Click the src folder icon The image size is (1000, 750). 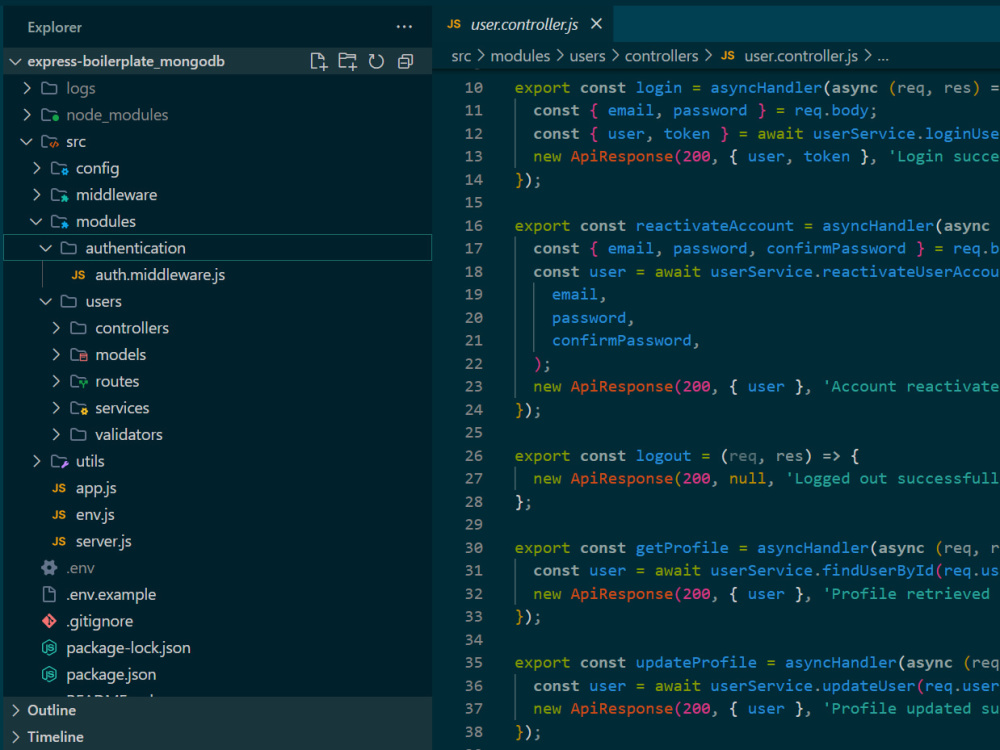pyautogui.click(x=50, y=142)
